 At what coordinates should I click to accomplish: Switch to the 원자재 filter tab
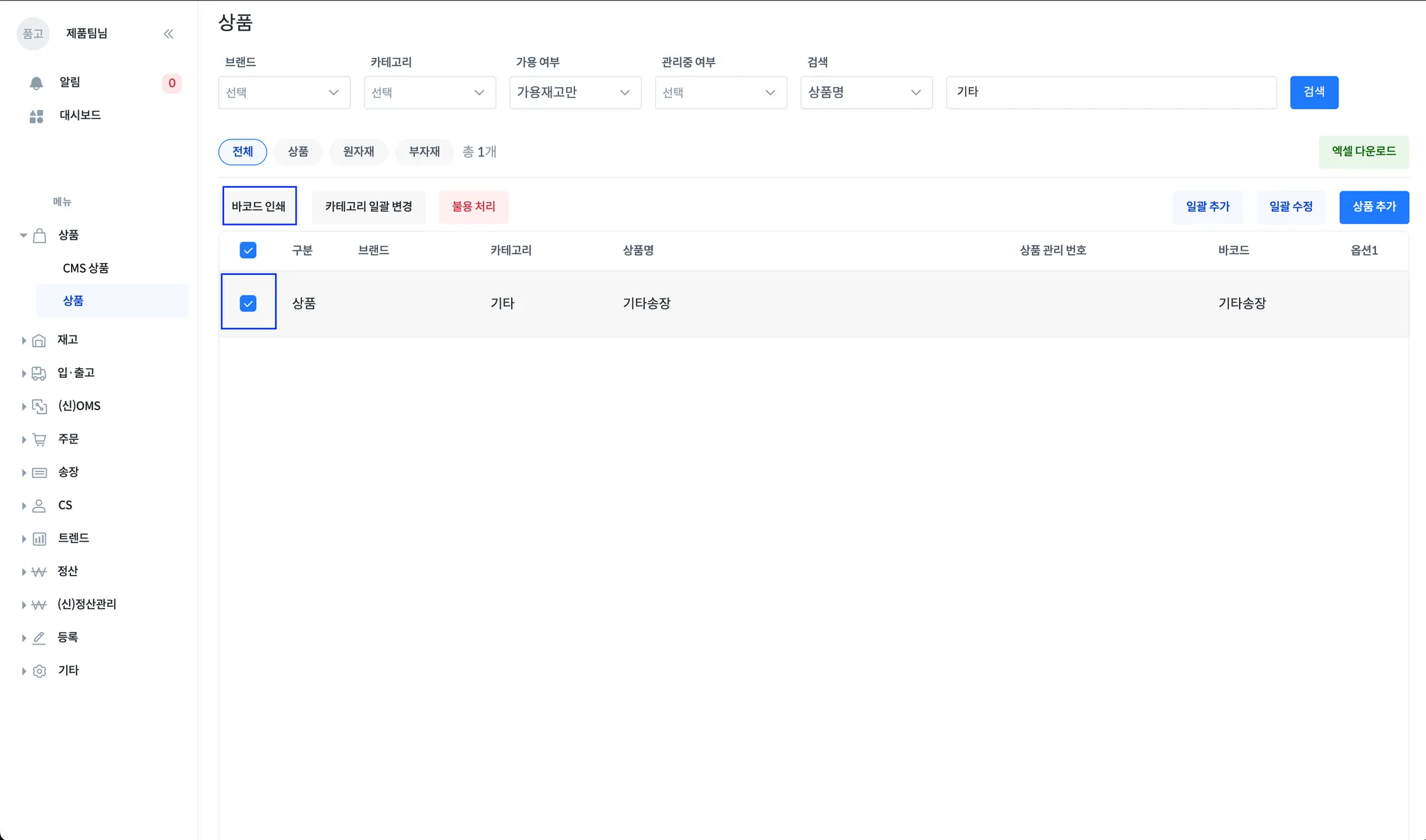tap(359, 152)
